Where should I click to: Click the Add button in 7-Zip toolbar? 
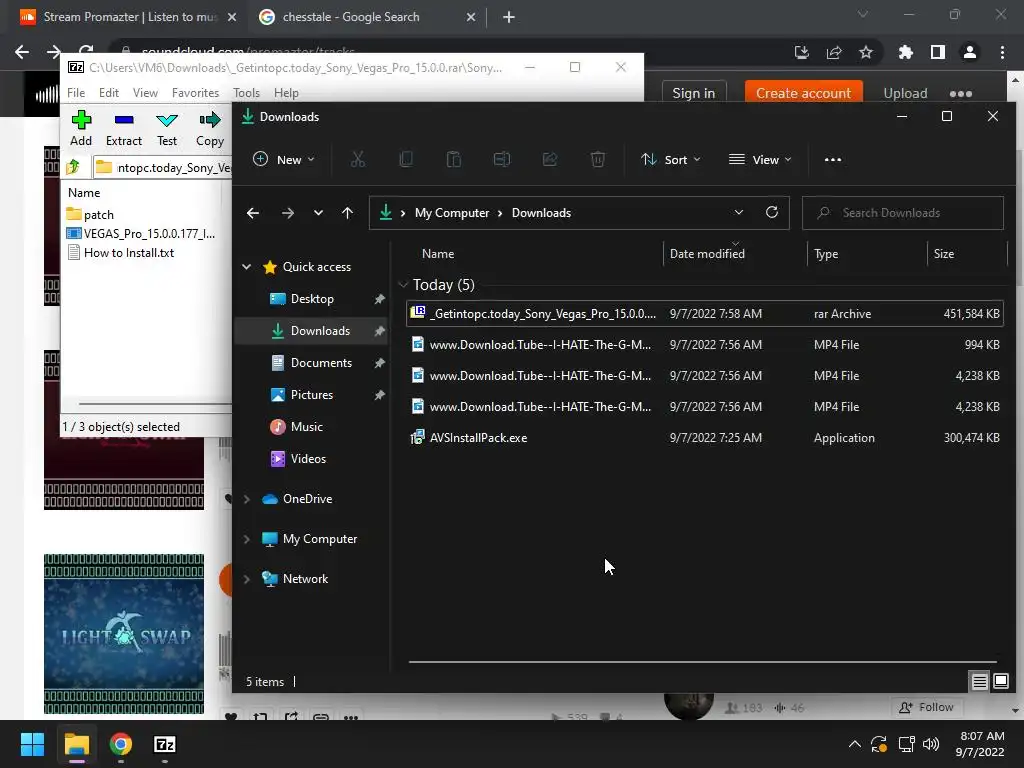(81, 128)
